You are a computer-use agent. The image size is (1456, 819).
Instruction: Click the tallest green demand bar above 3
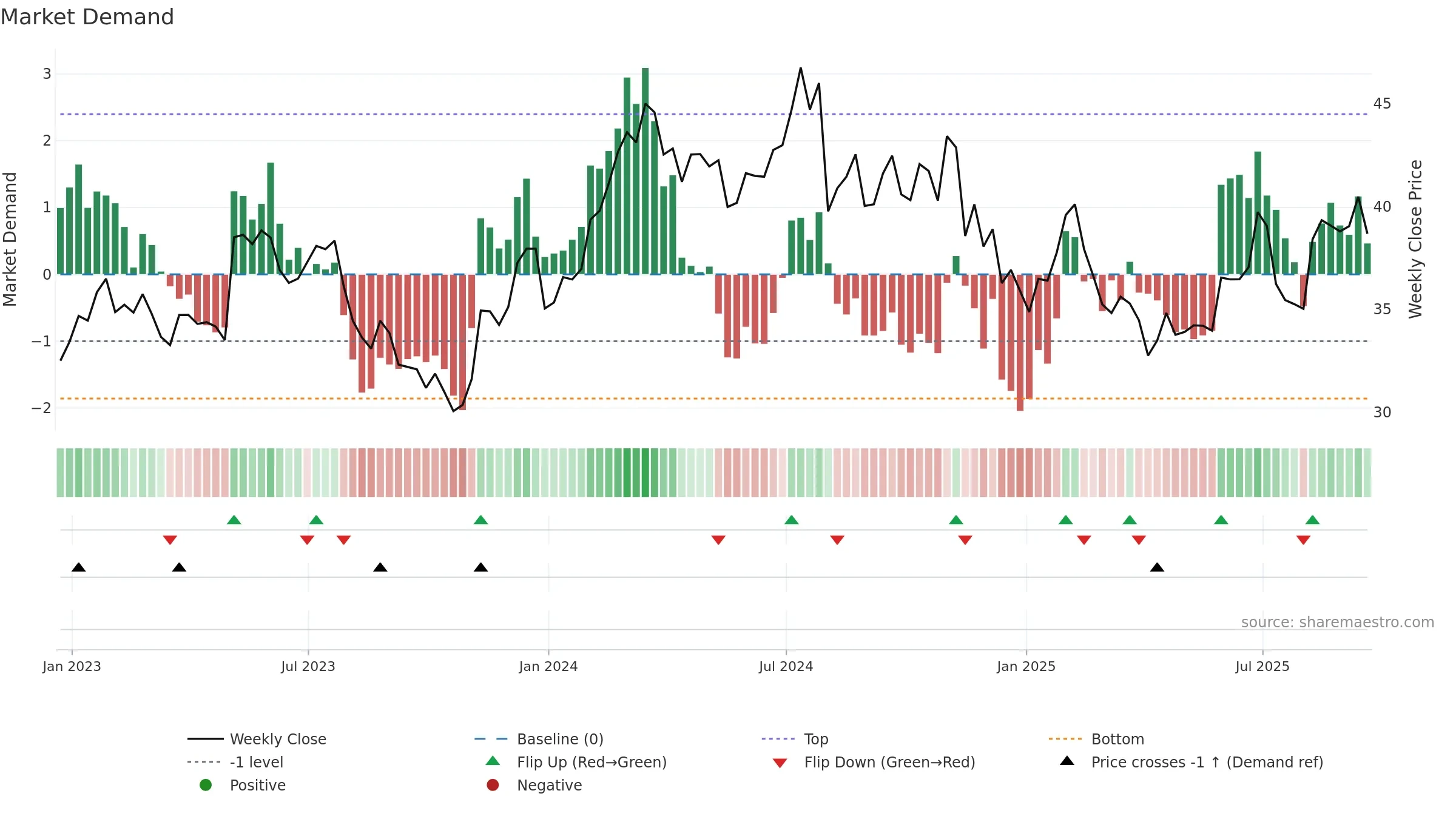(645, 171)
